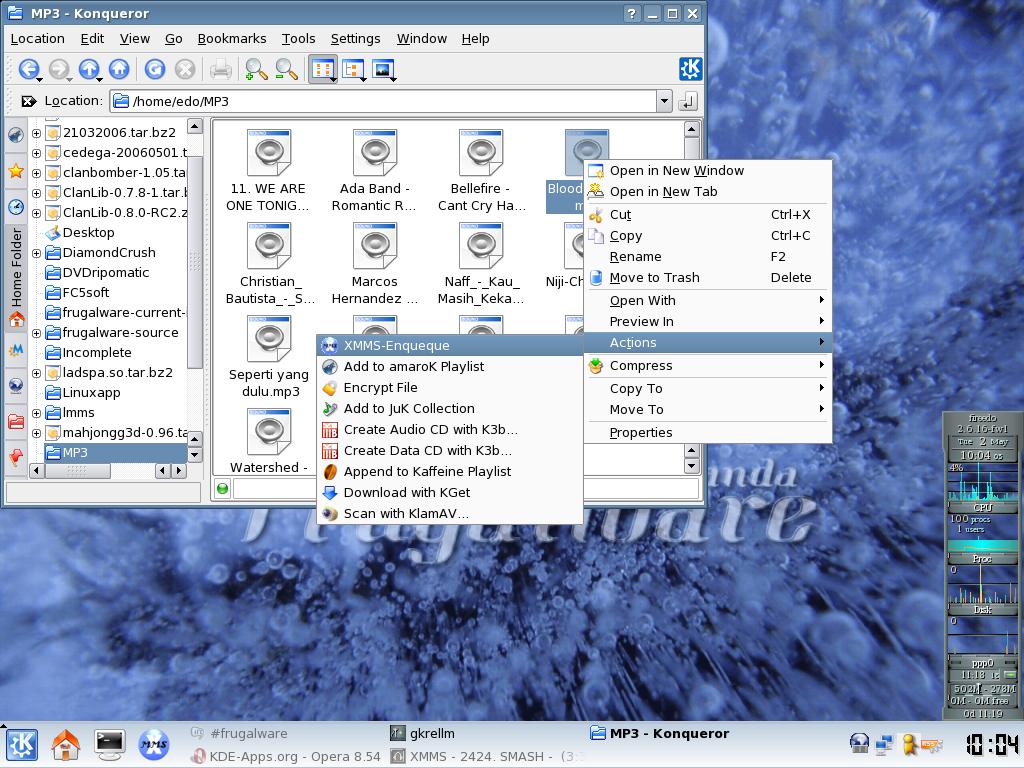Open the Bookmarks sidebar star tab
Viewport: 1024px width, 768px height.
click(x=16, y=172)
